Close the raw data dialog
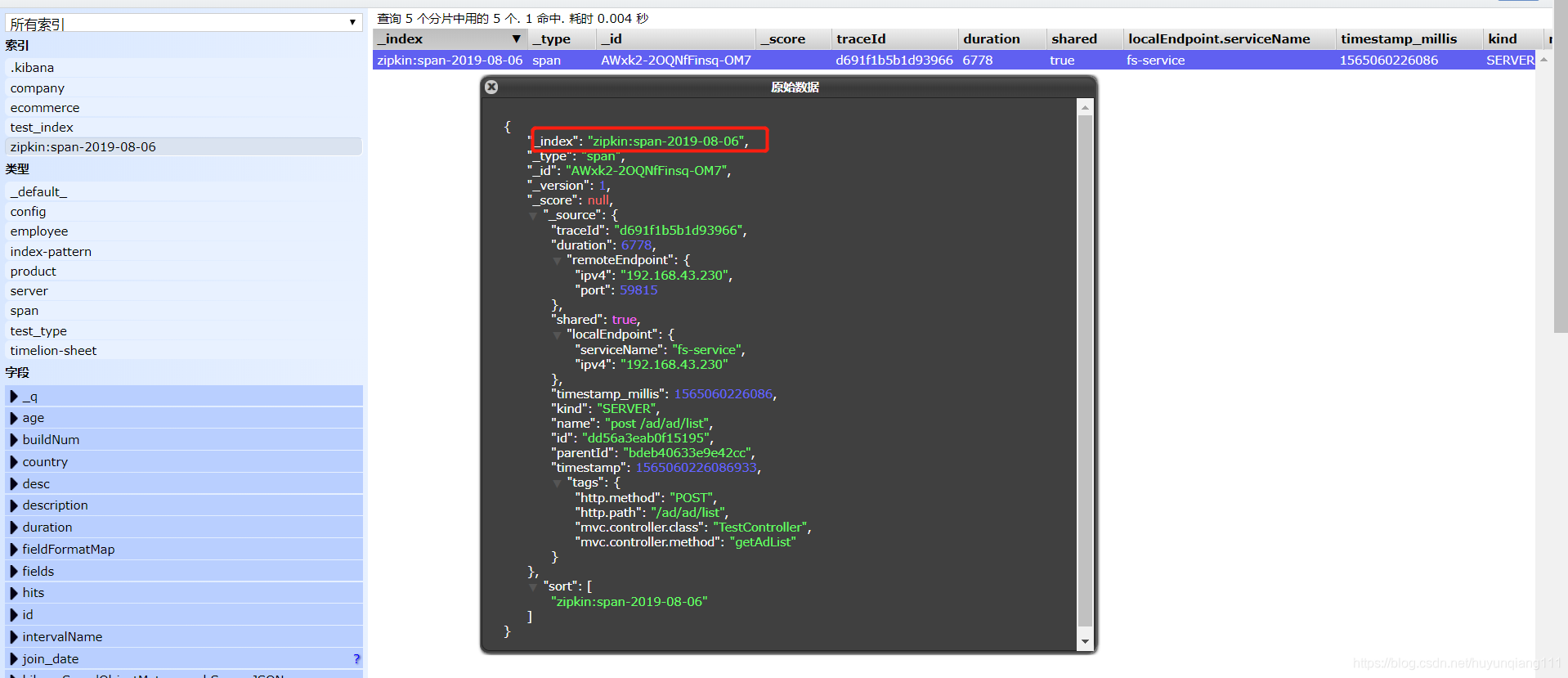Screen dimensions: 1568x678 (491, 87)
